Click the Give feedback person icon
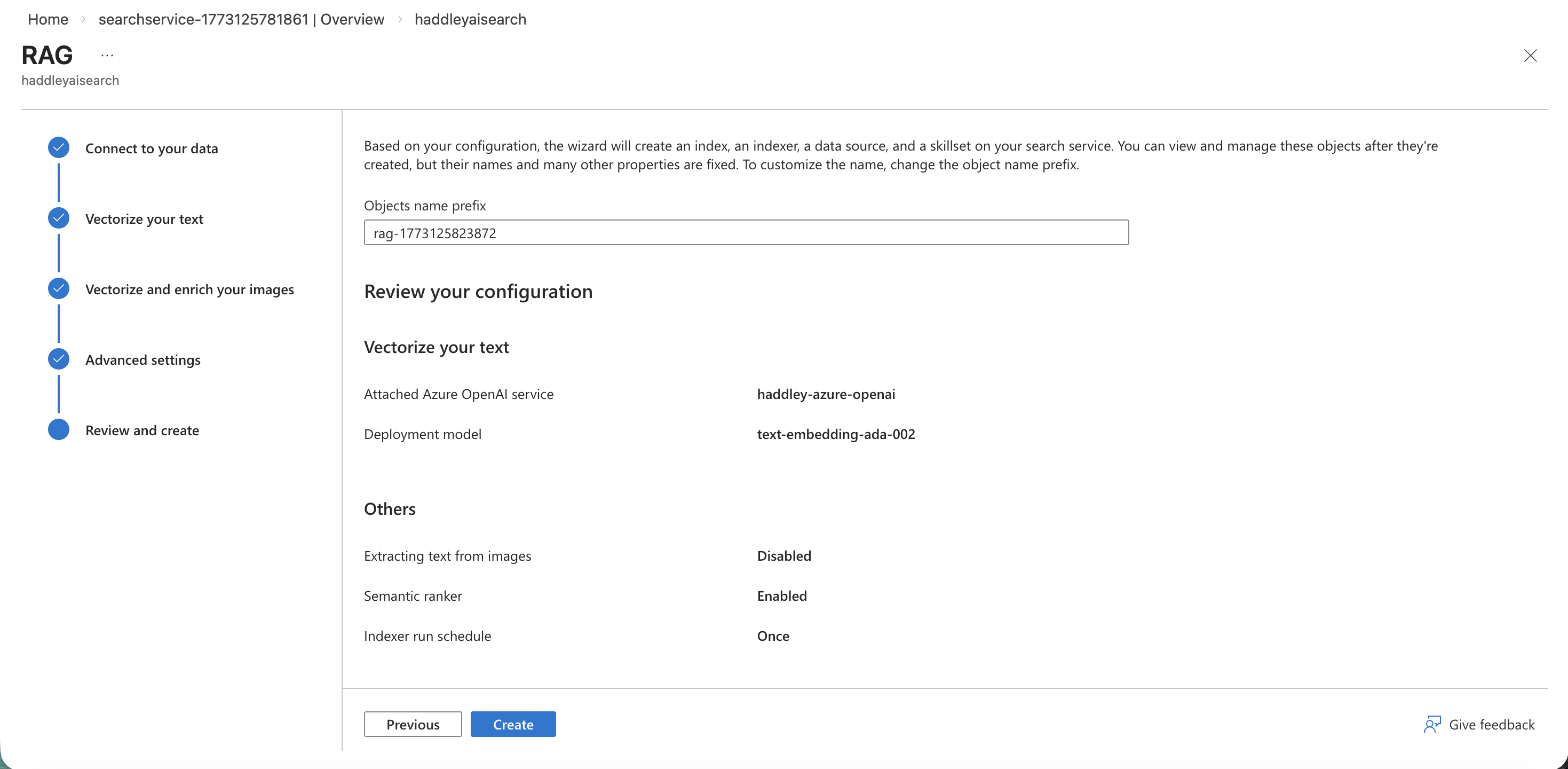The height and width of the screenshot is (769, 1568). pyautogui.click(x=1432, y=725)
